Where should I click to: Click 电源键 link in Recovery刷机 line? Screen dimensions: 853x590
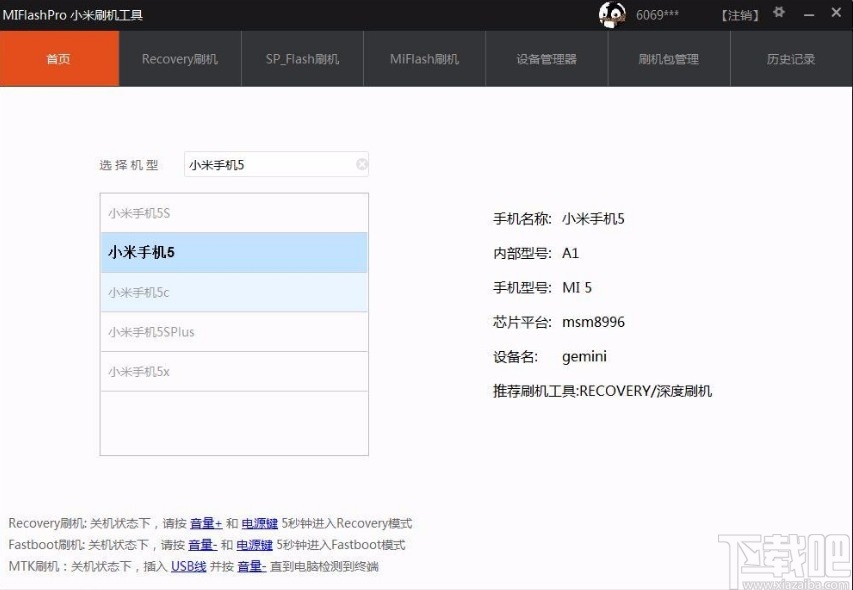point(259,523)
